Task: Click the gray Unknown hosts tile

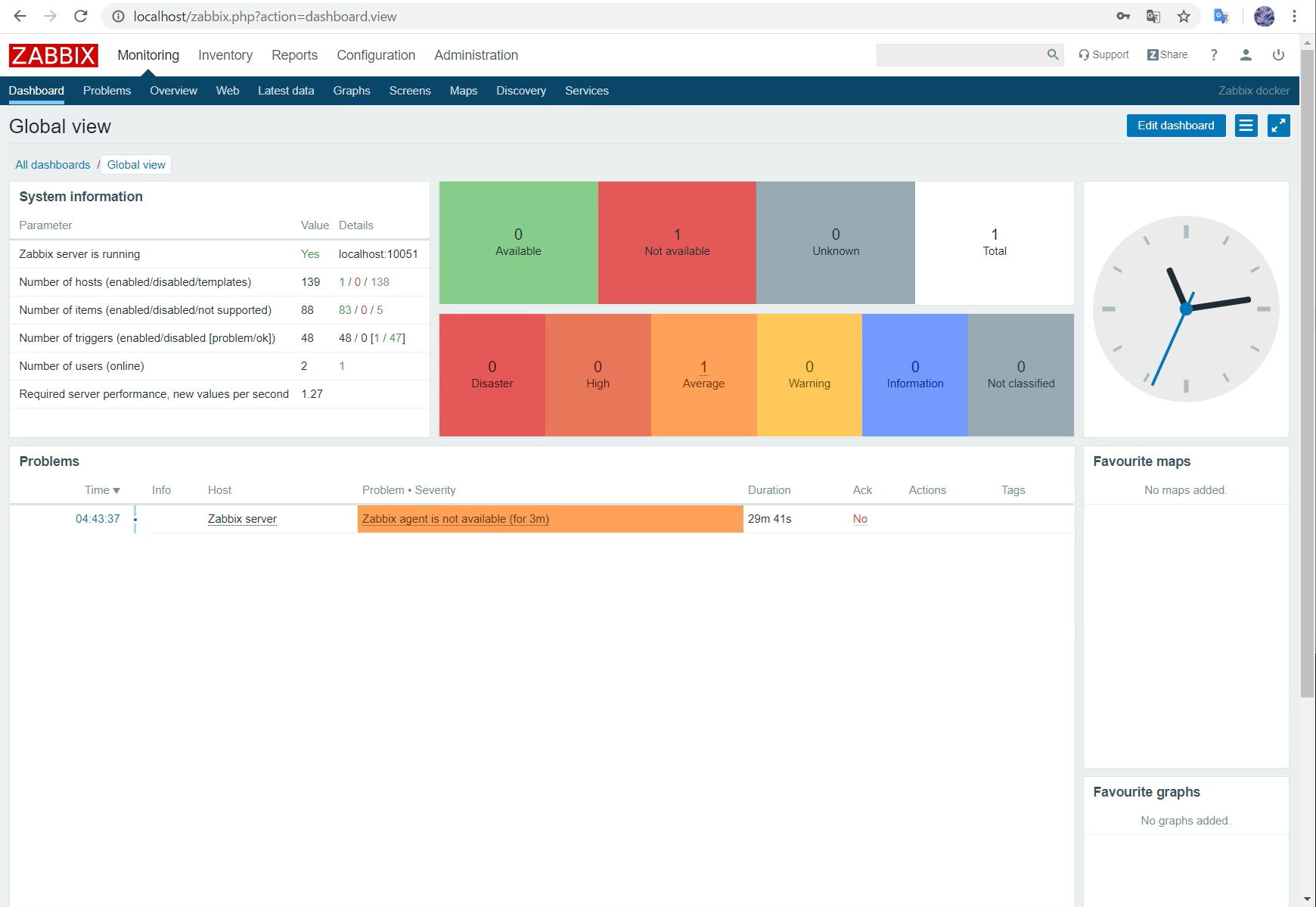Action: pyautogui.click(x=836, y=243)
